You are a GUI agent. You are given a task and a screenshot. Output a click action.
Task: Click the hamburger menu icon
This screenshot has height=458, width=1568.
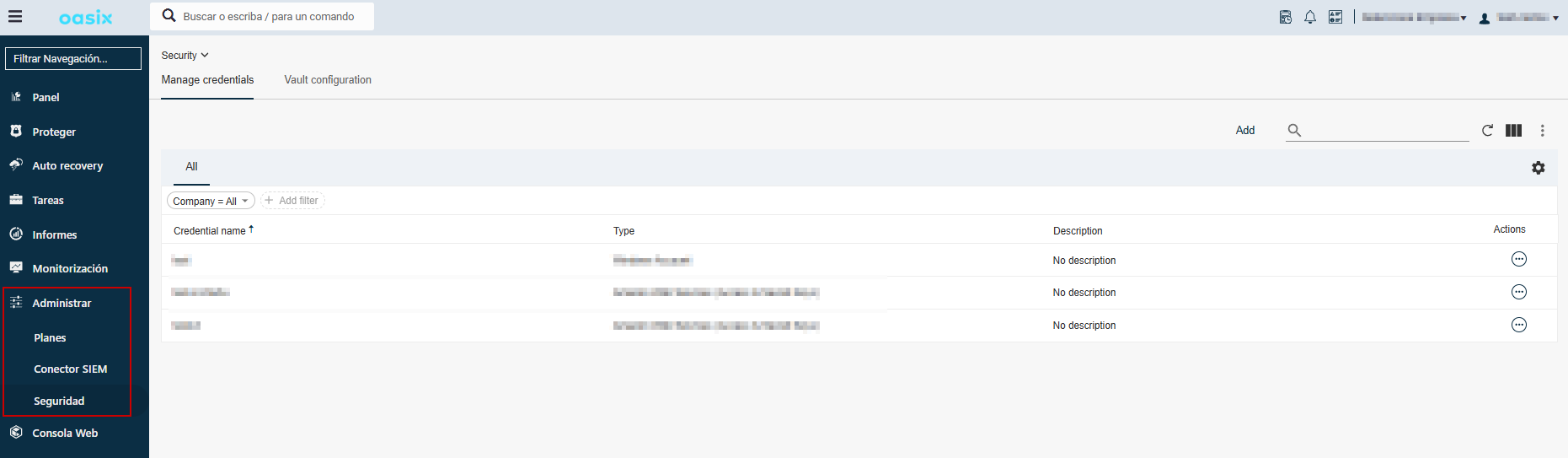point(15,17)
